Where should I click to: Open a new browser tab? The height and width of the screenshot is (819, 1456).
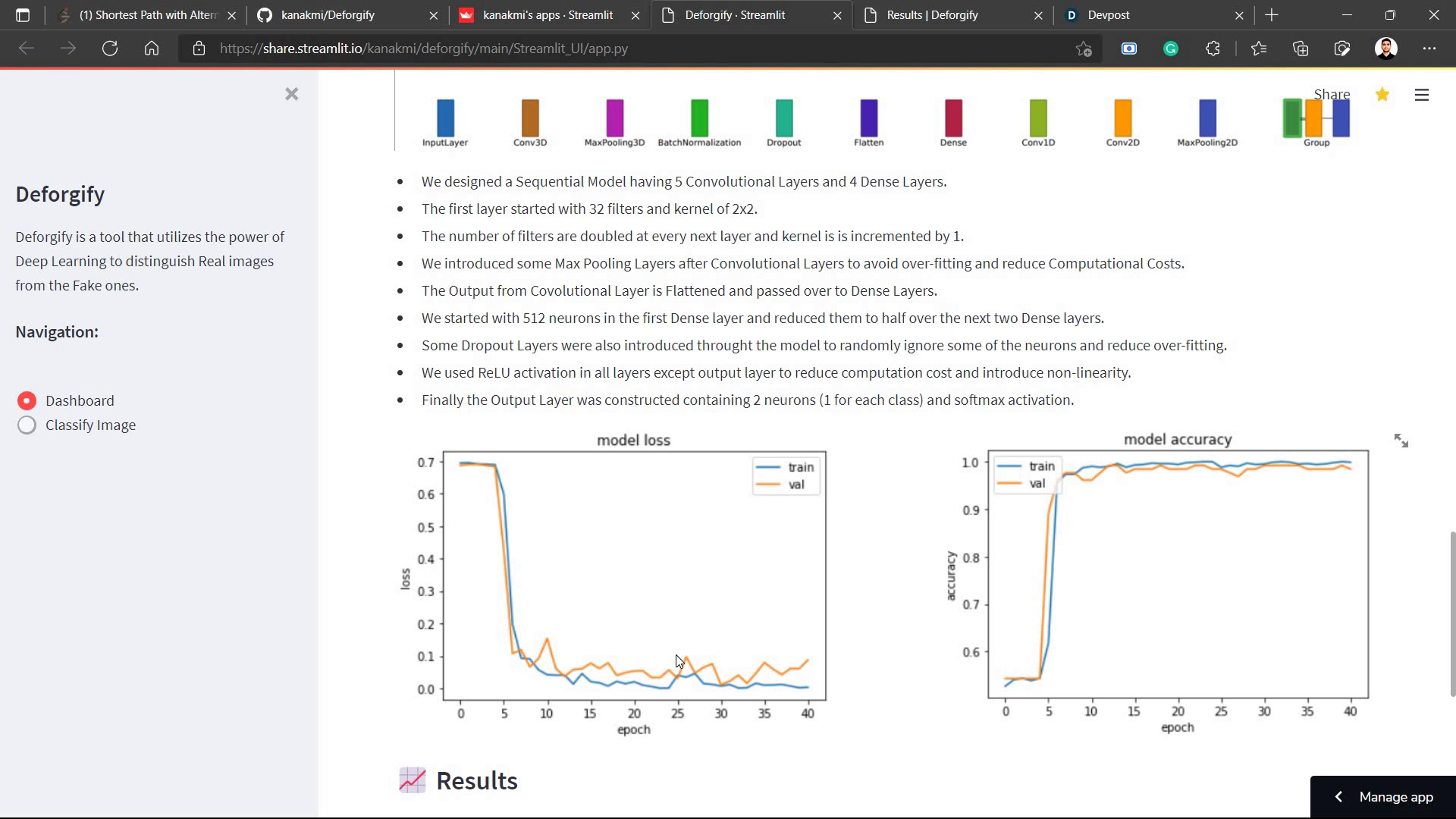coord(1272,15)
